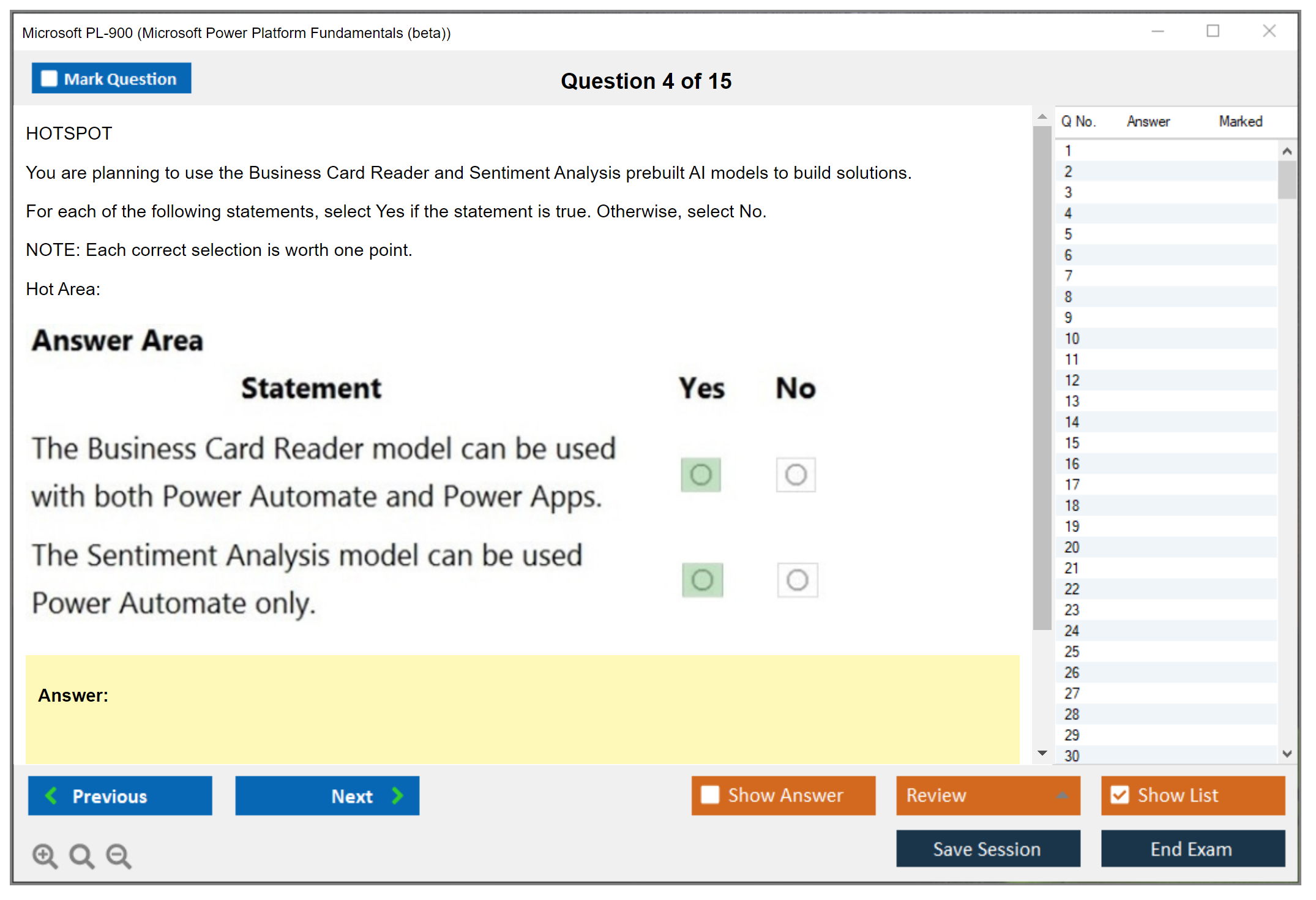1316x900 pixels.
Task: Click question pane scroll-up arrow
Action: 1042,116
